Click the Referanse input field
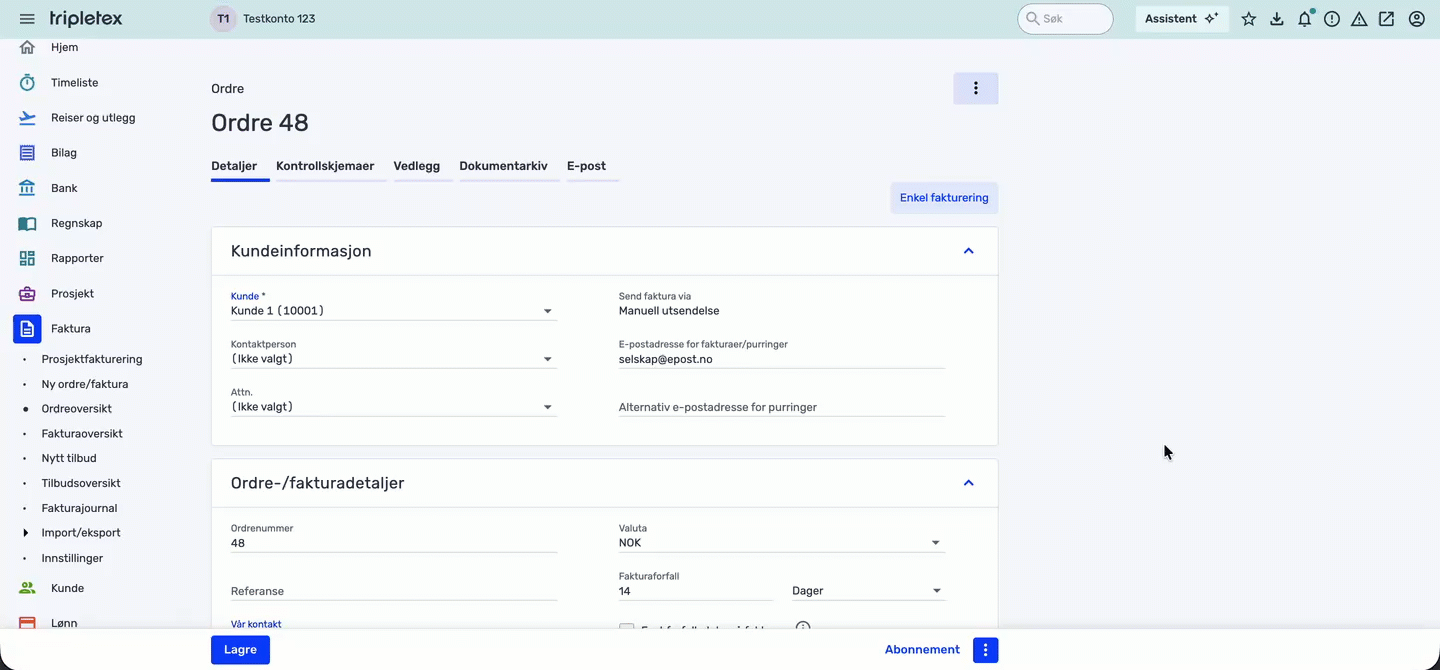 pyautogui.click(x=393, y=591)
